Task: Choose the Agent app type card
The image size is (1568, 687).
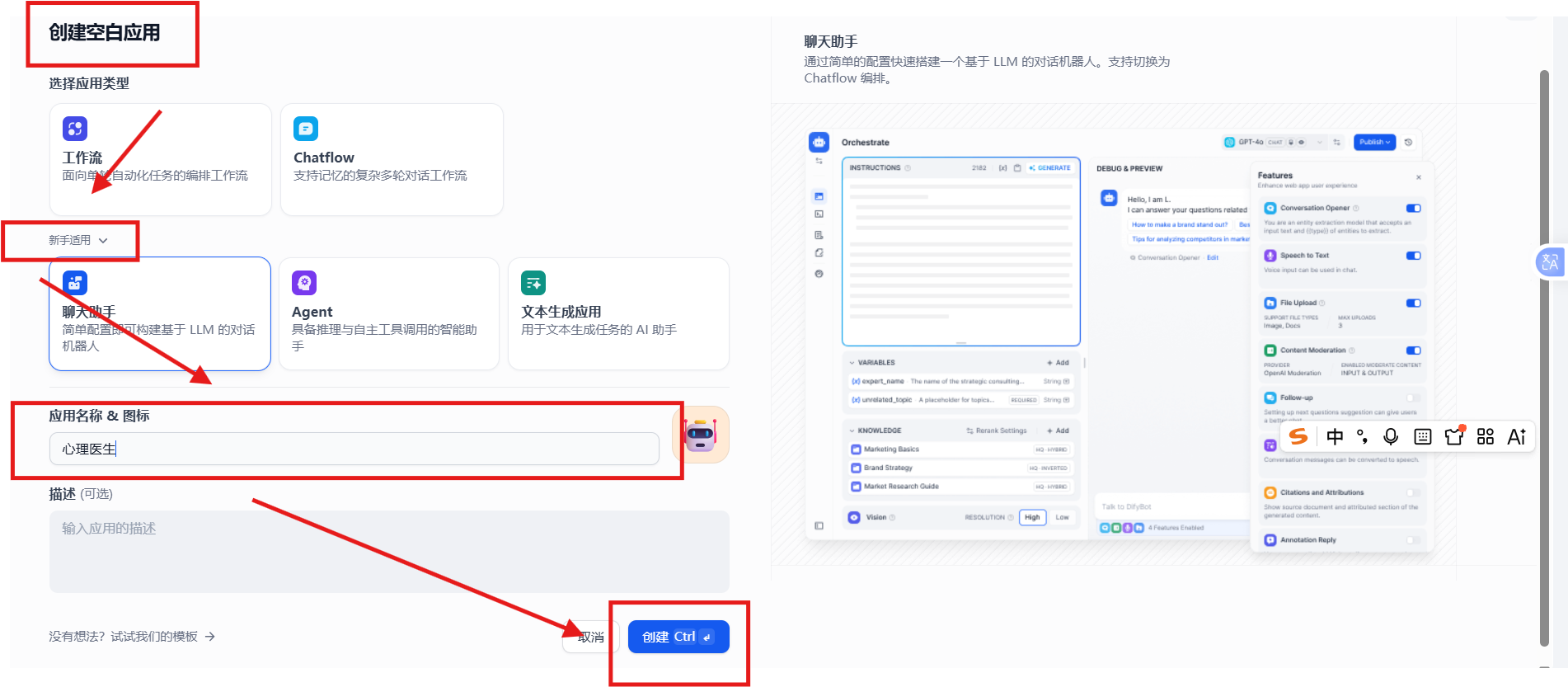Action: pyautogui.click(x=389, y=313)
